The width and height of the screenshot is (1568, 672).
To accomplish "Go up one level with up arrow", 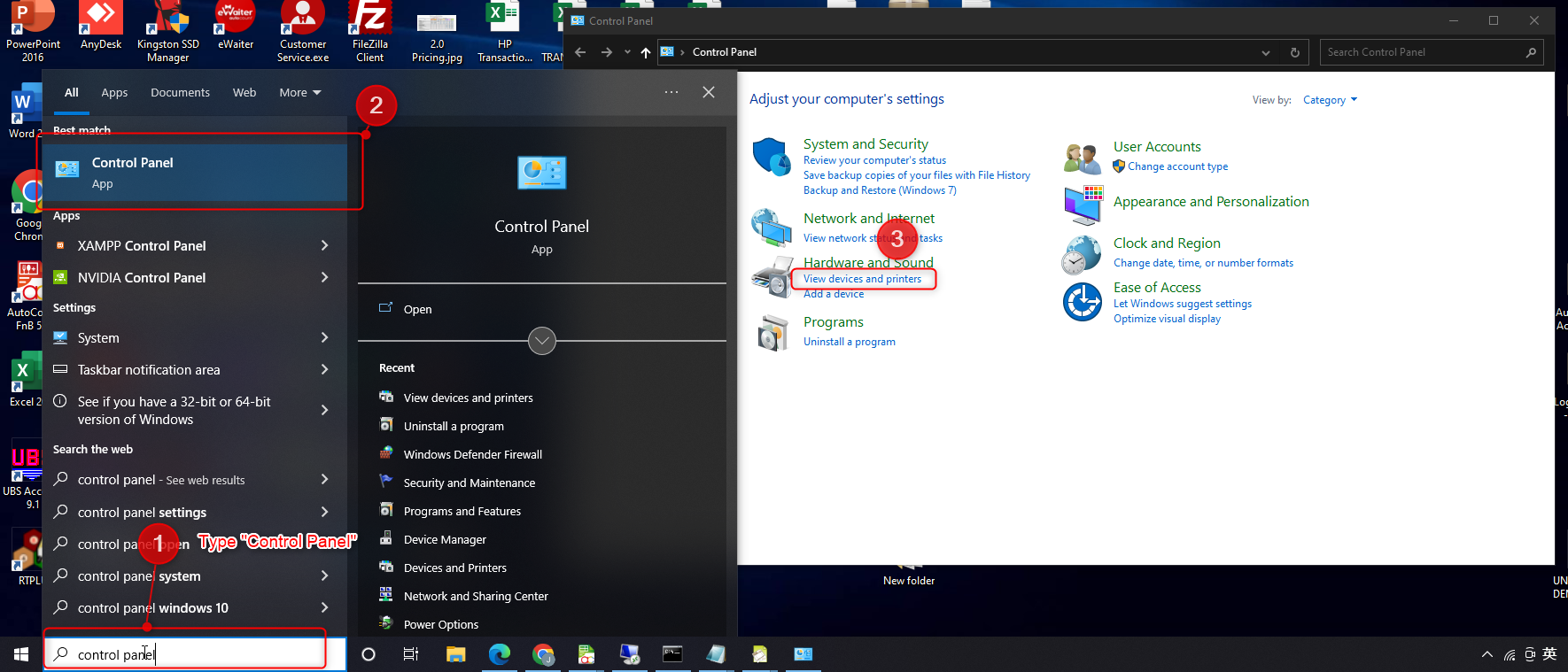I will click(645, 52).
